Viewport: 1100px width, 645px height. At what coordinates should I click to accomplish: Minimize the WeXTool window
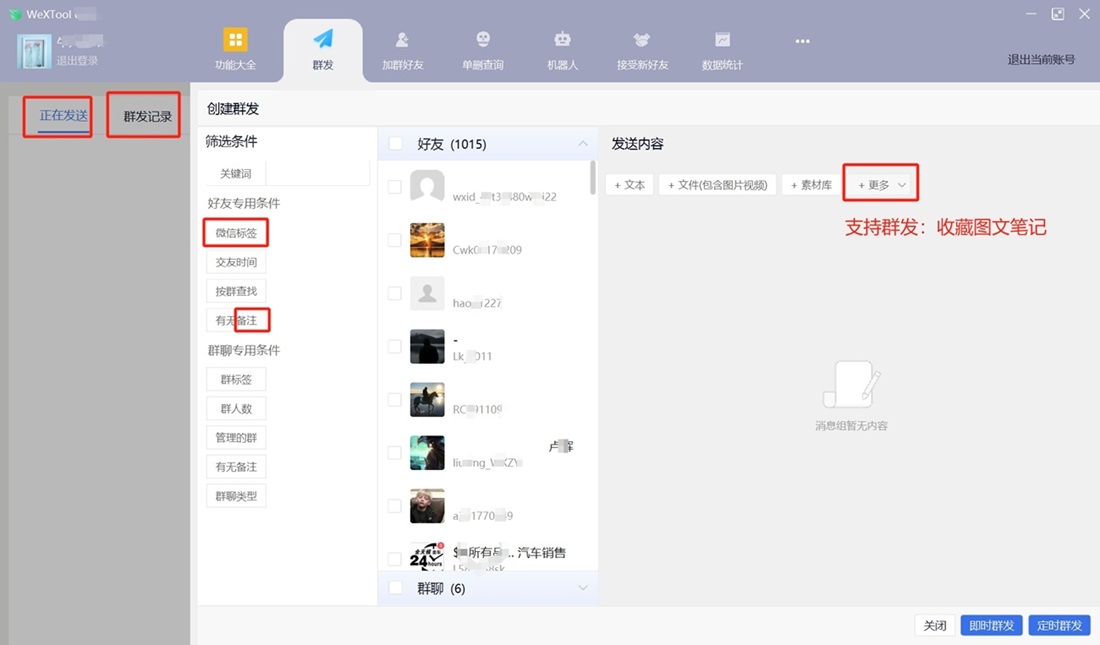pyautogui.click(x=1031, y=14)
